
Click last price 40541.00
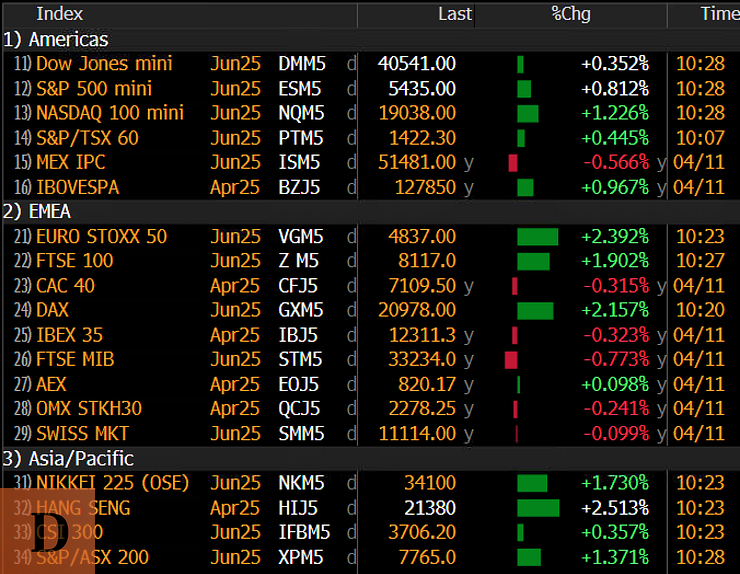[x=417, y=64]
